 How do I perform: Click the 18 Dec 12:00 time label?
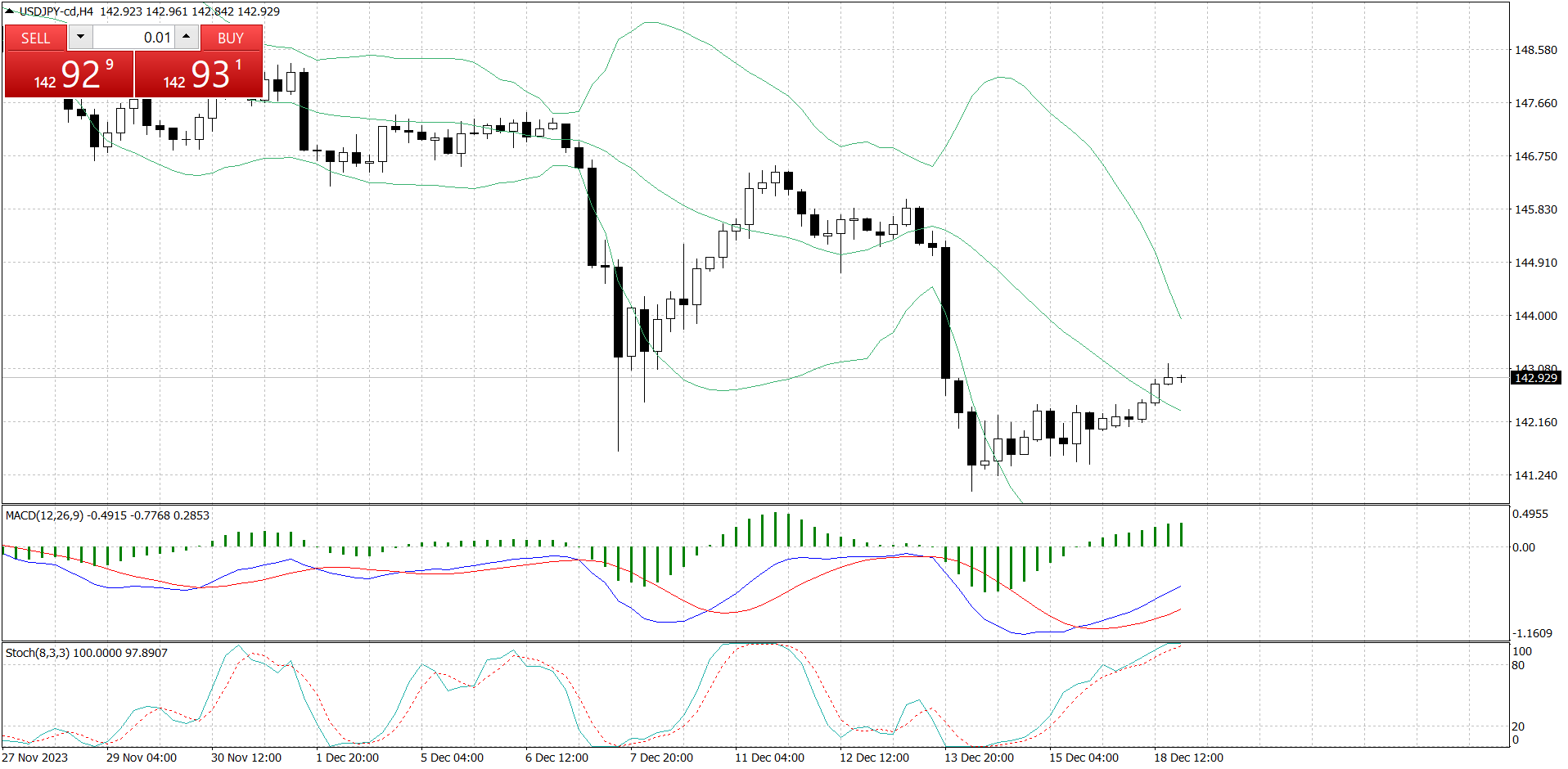(1189, 758)
